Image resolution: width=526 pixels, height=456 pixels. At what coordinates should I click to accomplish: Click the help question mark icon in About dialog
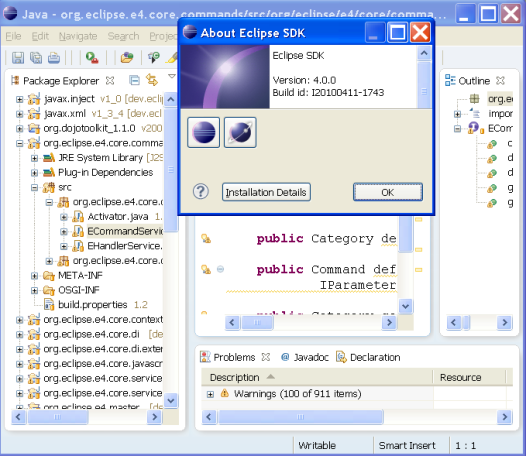coord(201,192)
